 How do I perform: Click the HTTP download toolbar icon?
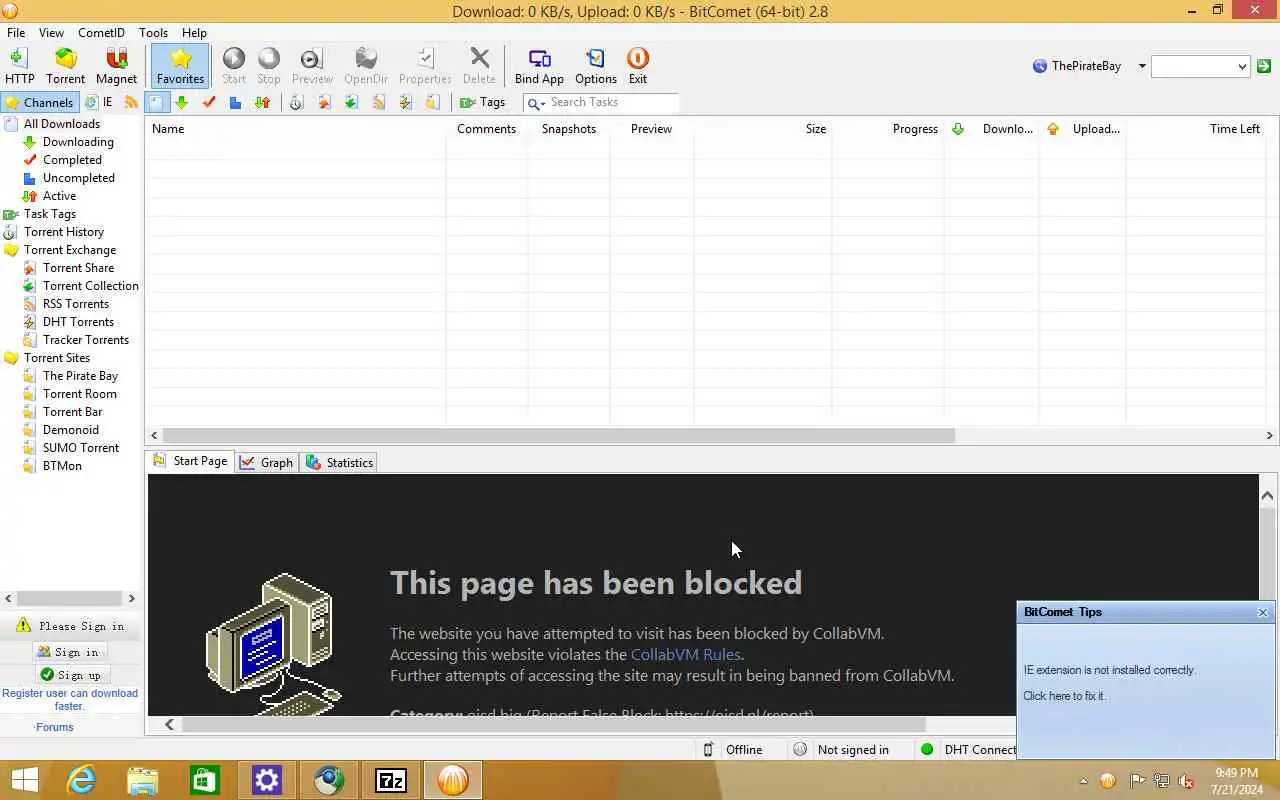[x=19, y=66]
